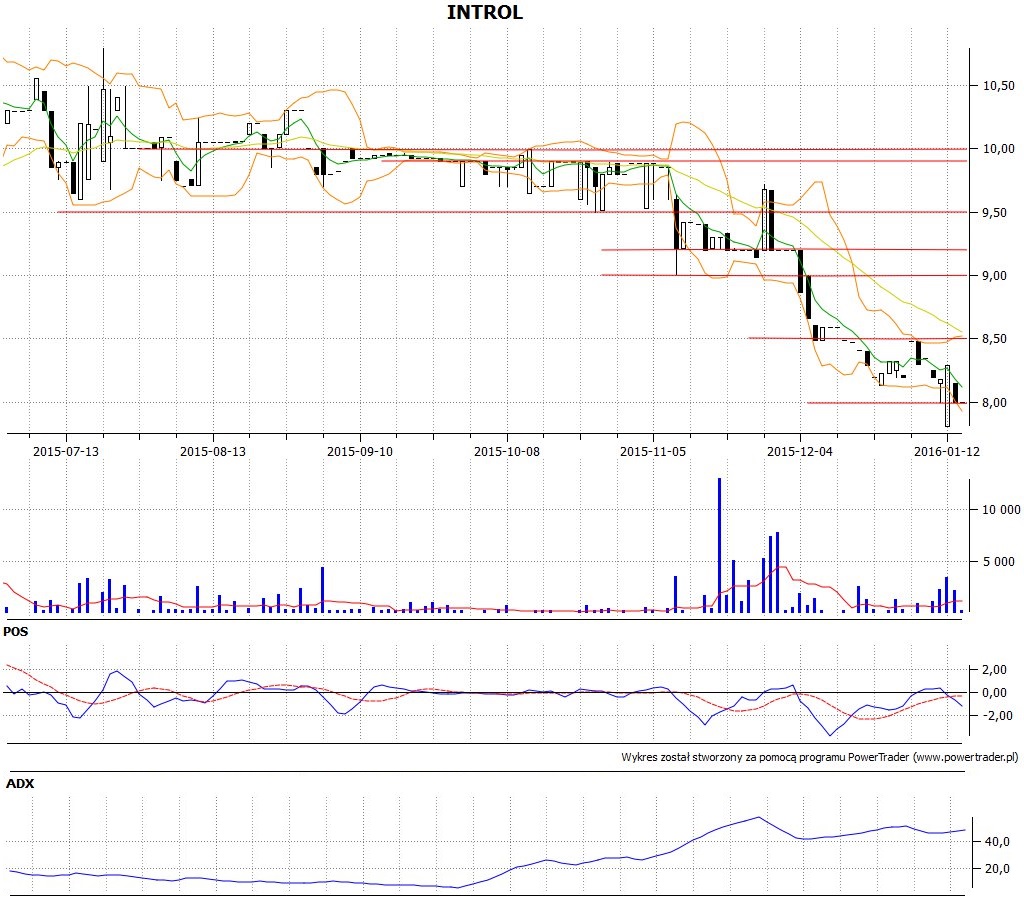Click the POS indicator label
Image resolution: width=1024 pixels, height=898 pixels.
coord(16,632)
